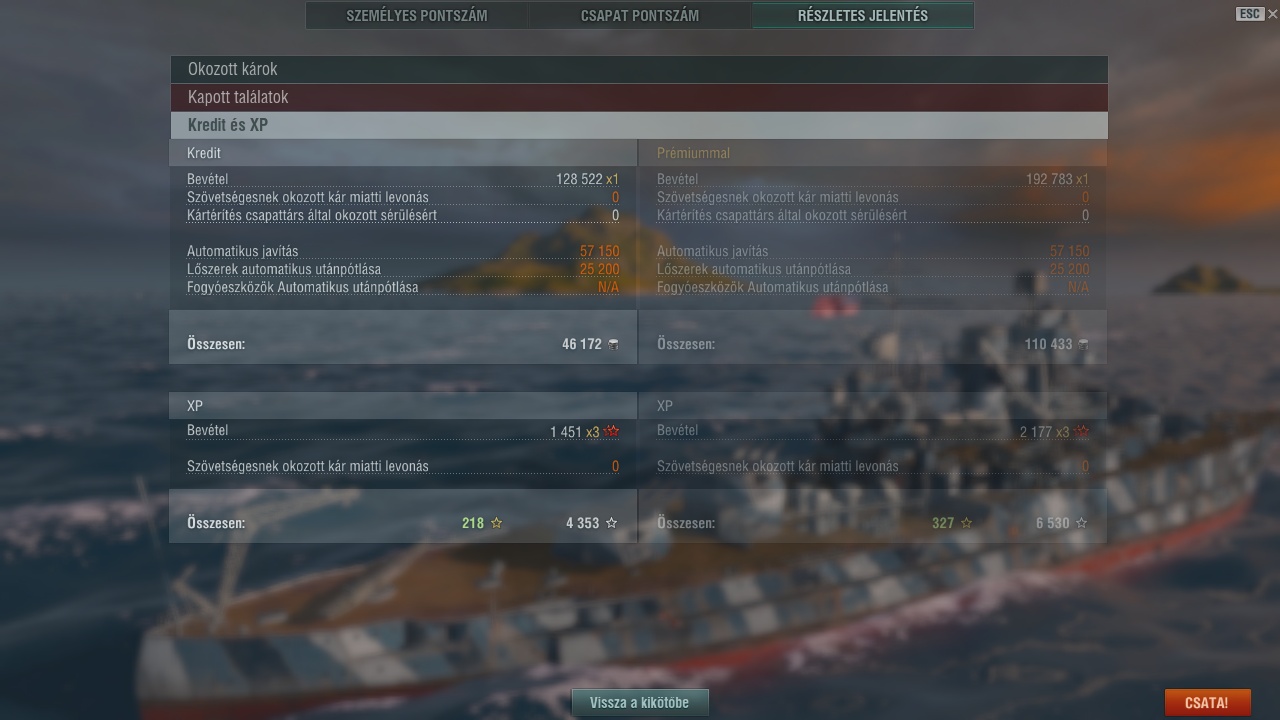This screenshot has width=1280, height=720.
Task: Start a new battle with CSATA!
Action: pyautogui.click(x=1207, y=702)
